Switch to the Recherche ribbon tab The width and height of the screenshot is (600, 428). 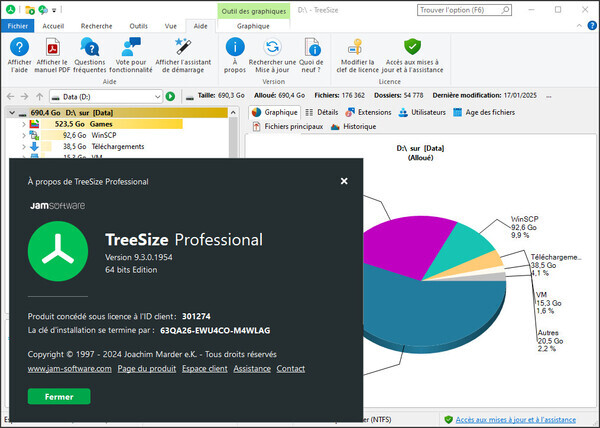coord(96,26)
